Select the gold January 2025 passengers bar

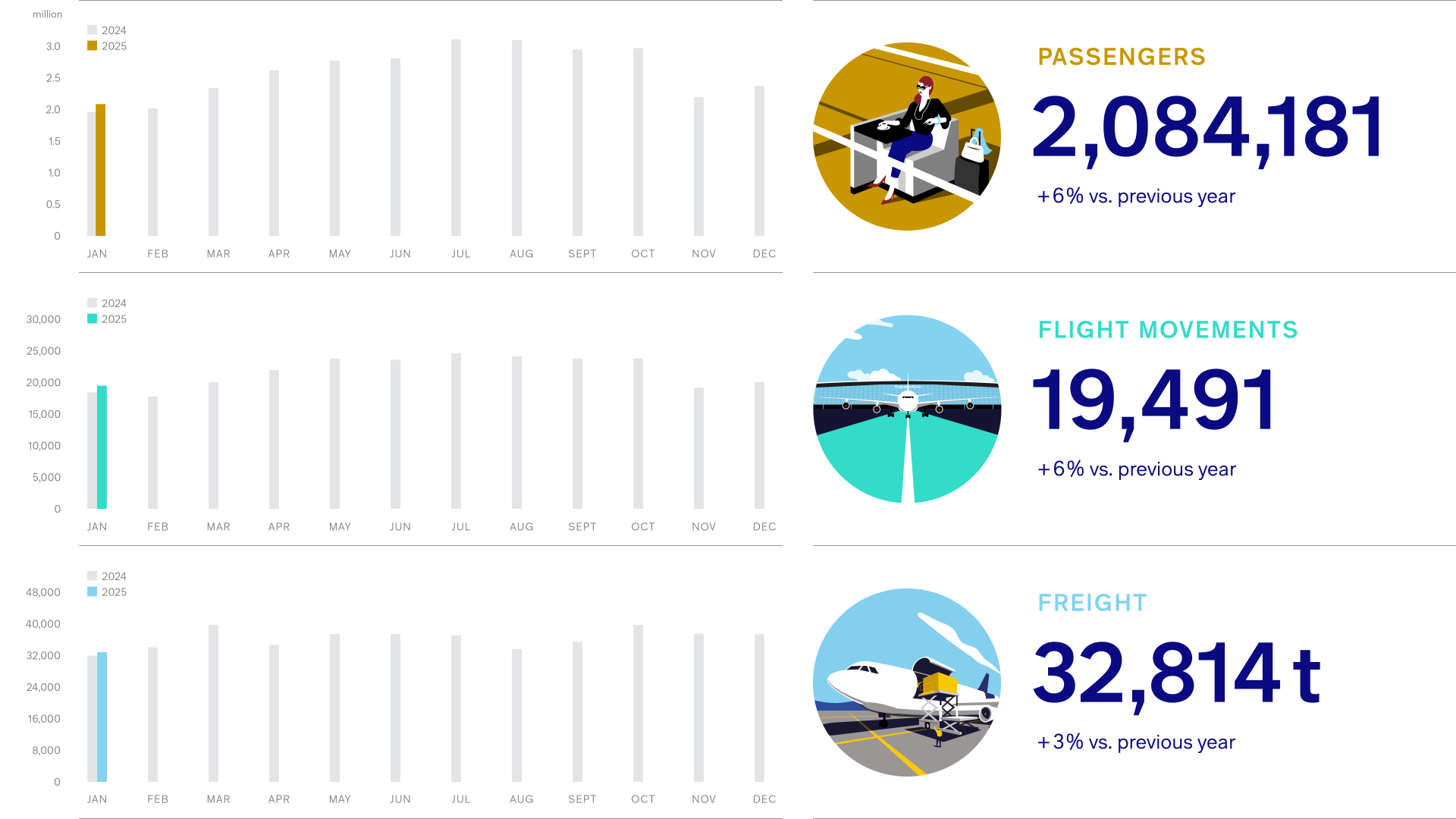point(101,171)
